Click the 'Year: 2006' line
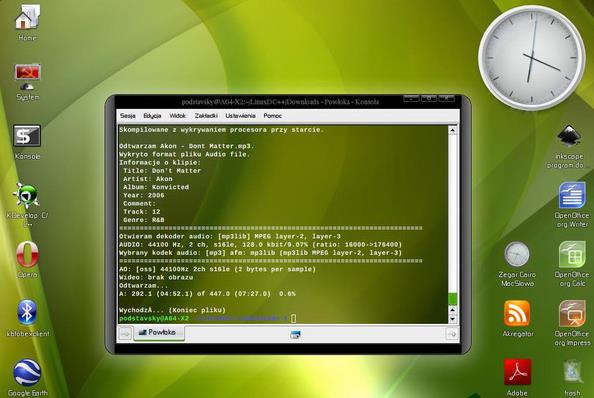 pos(144,195)
